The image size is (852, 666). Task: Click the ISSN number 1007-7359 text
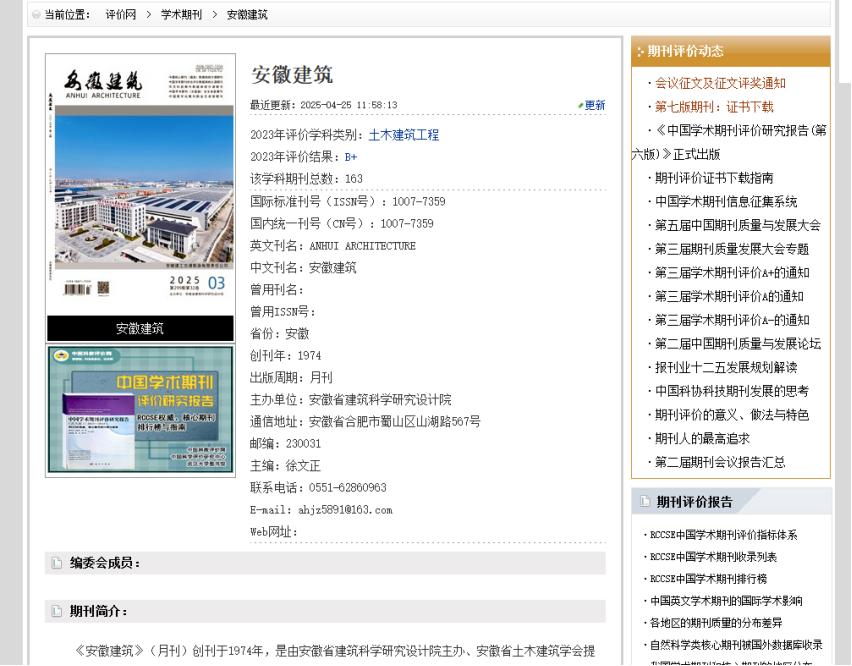pyautogui.click(x=418, y=202)
